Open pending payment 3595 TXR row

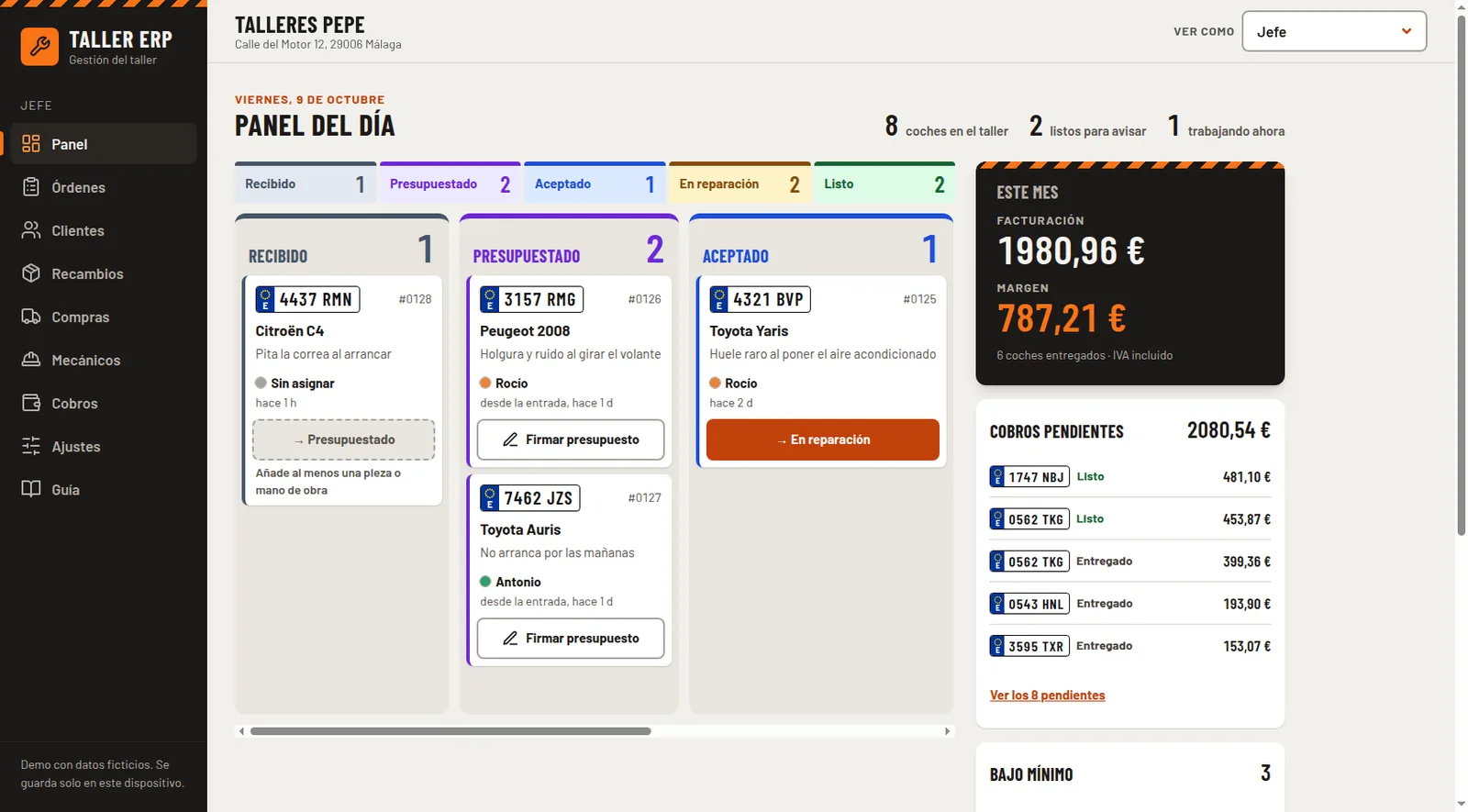pyautogui.click(x=1130, y=646)
